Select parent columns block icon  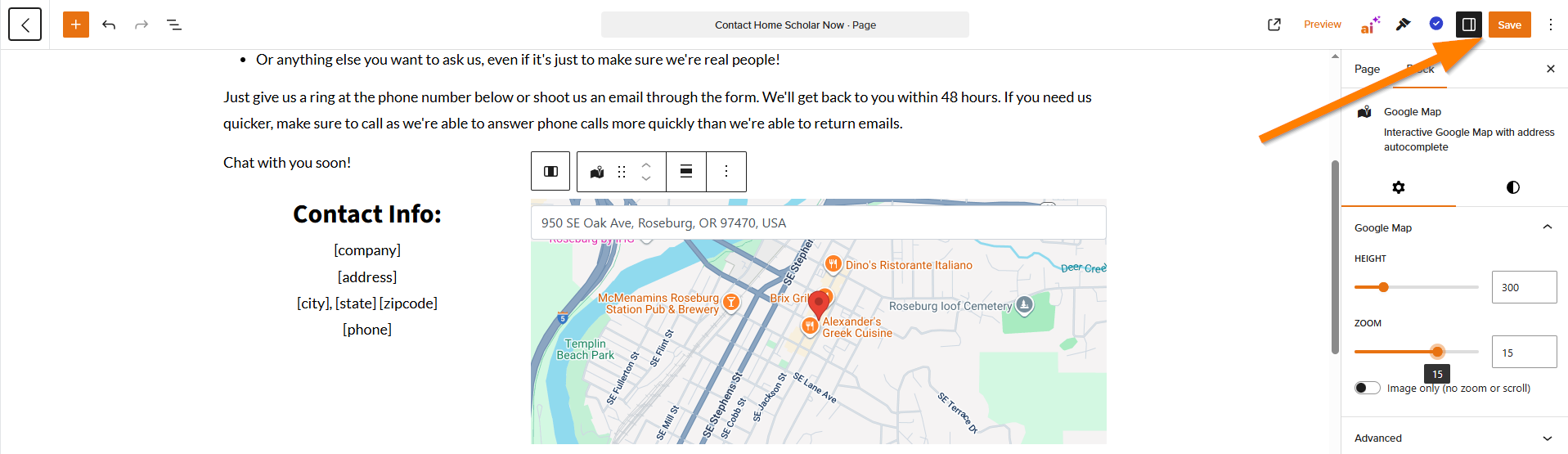(x=550, y=172)
